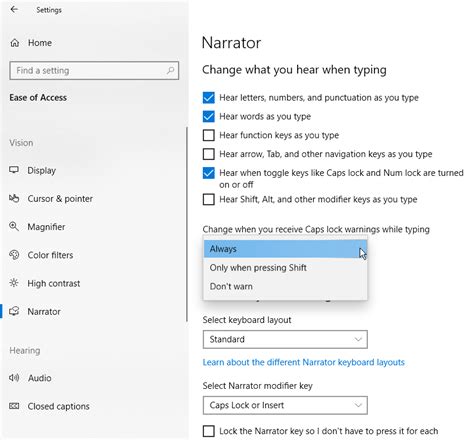Screen dimensions: 474x440
Task: Uncheck Hear words as you type
Action: point(209,116)
